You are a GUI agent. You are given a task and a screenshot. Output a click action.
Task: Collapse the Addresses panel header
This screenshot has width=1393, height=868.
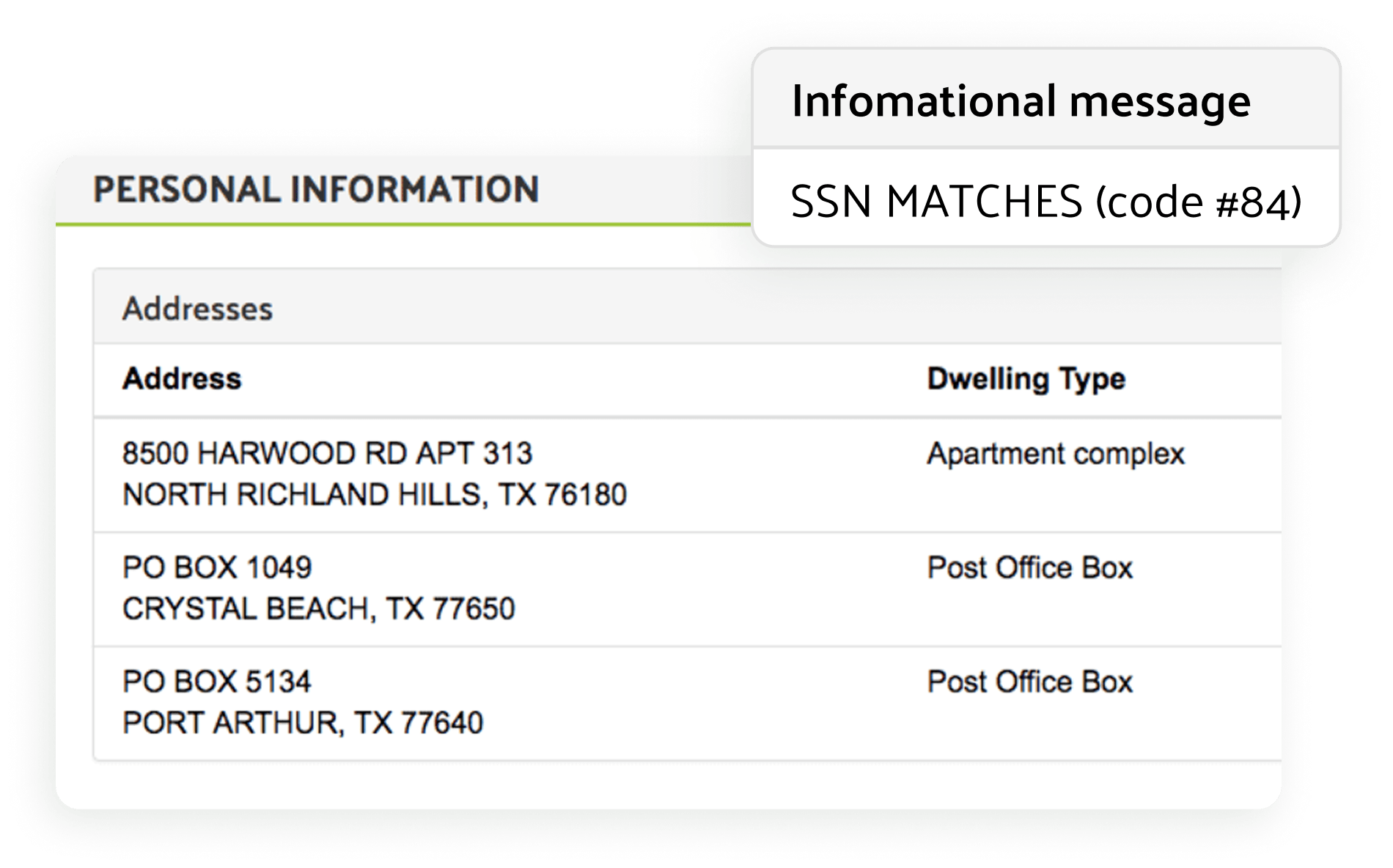click(x=197, y=309)
